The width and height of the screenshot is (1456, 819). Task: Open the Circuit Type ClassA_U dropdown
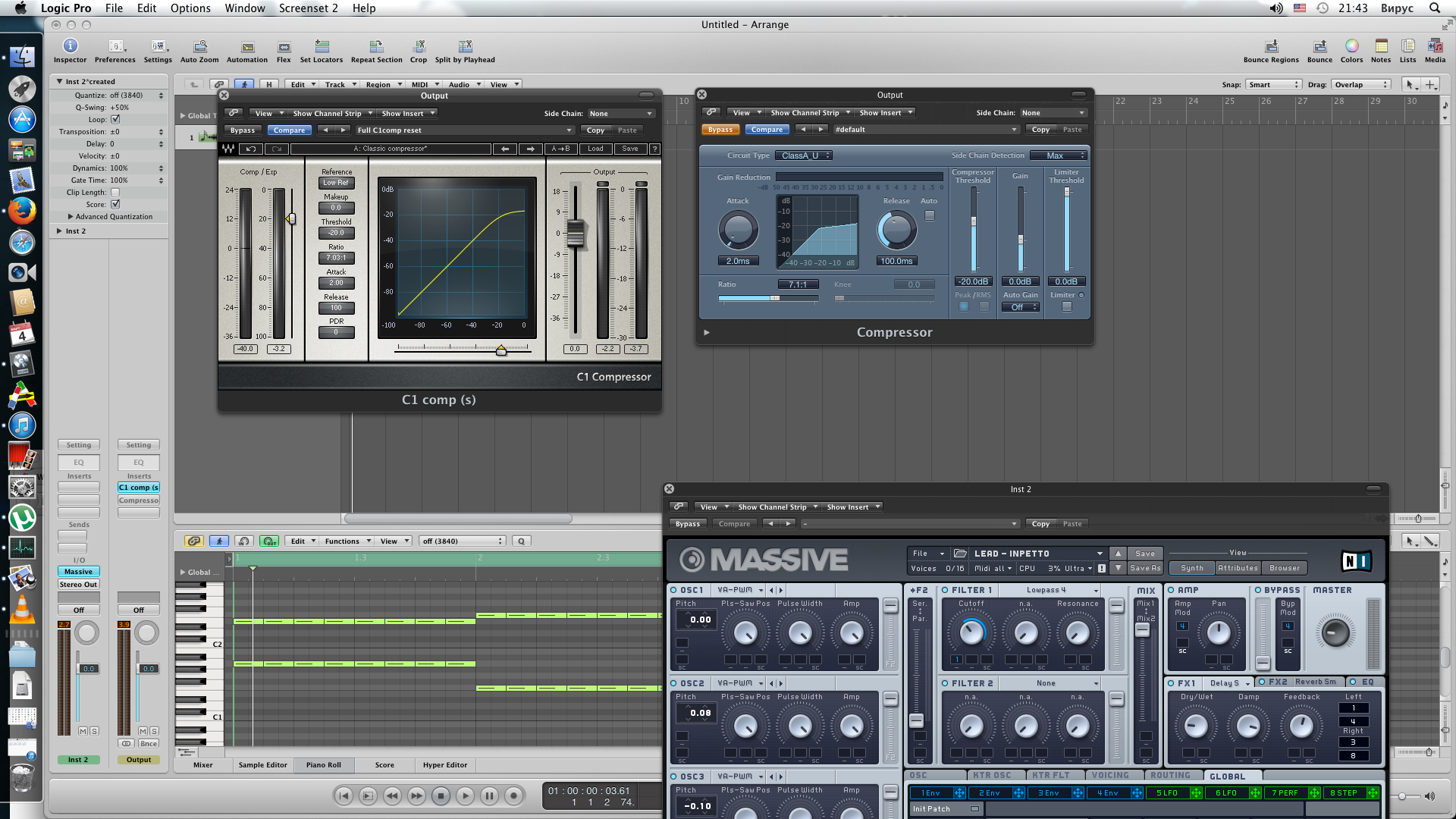804,155
